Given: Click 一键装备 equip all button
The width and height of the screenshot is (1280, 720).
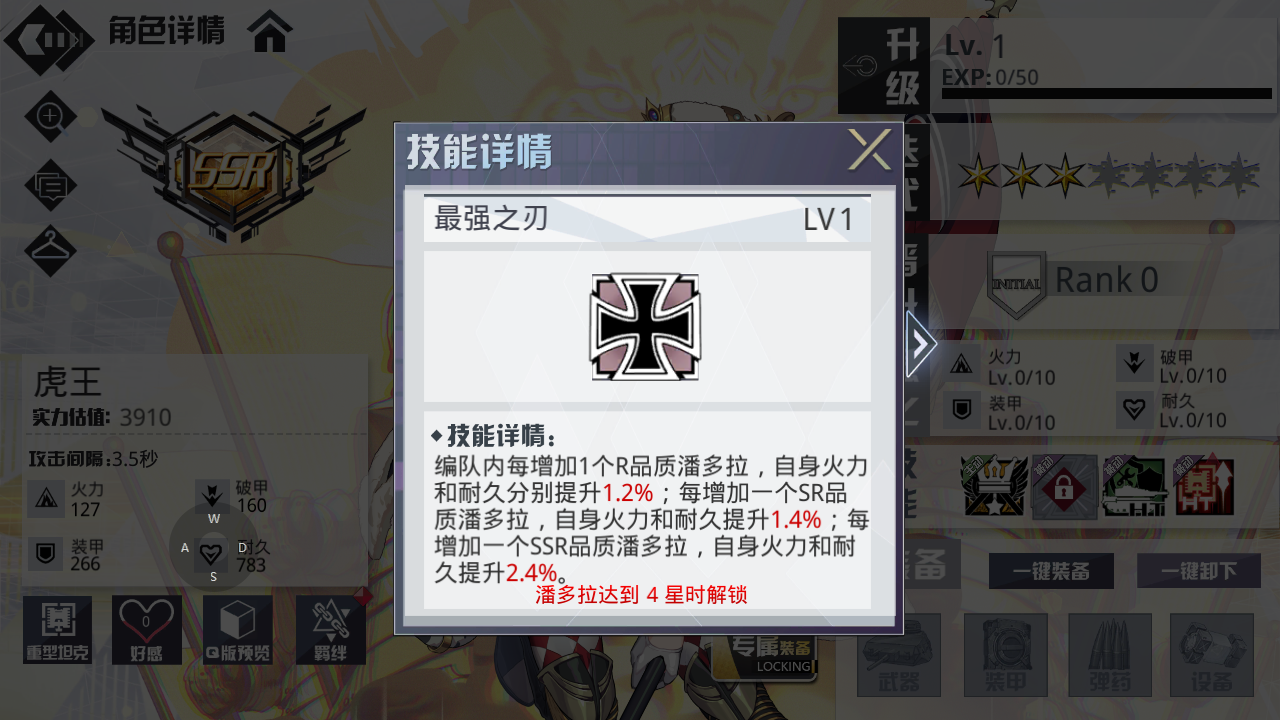Looking at the screenshot, I should pyautogui.click(x=1051, y=571).
